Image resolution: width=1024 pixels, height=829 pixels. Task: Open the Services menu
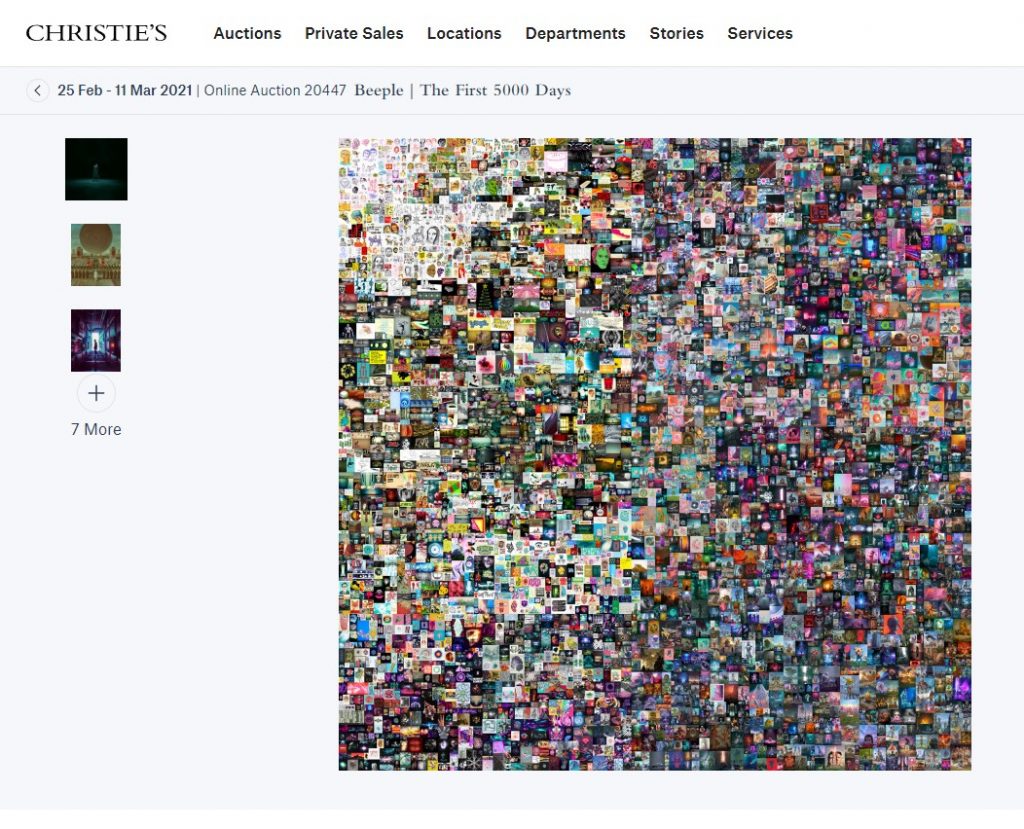pos(760,33)
